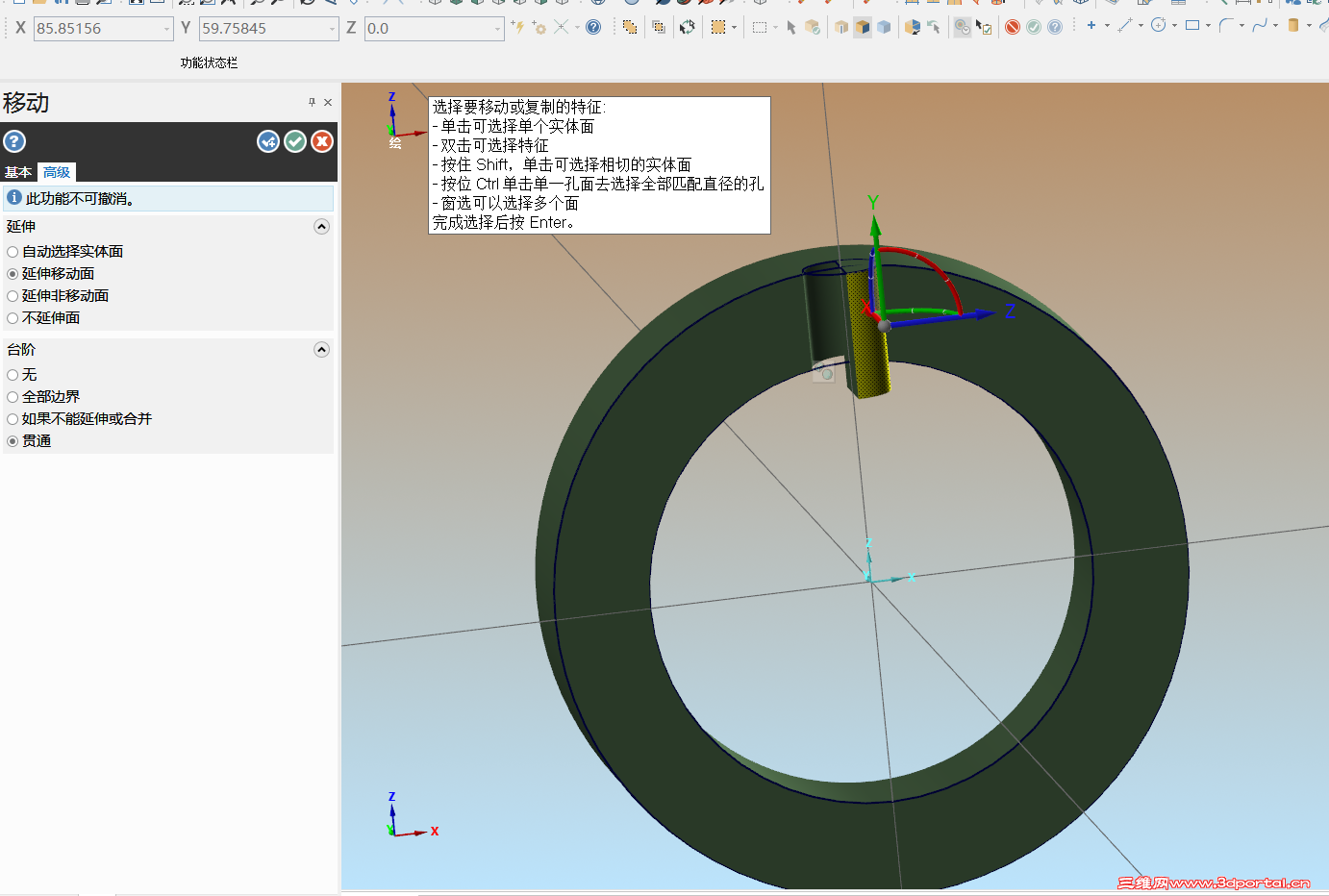Click the blue help icon in top toolbar
The height and width of the screenshot is (896, 1329).
(x=593, y=27)
